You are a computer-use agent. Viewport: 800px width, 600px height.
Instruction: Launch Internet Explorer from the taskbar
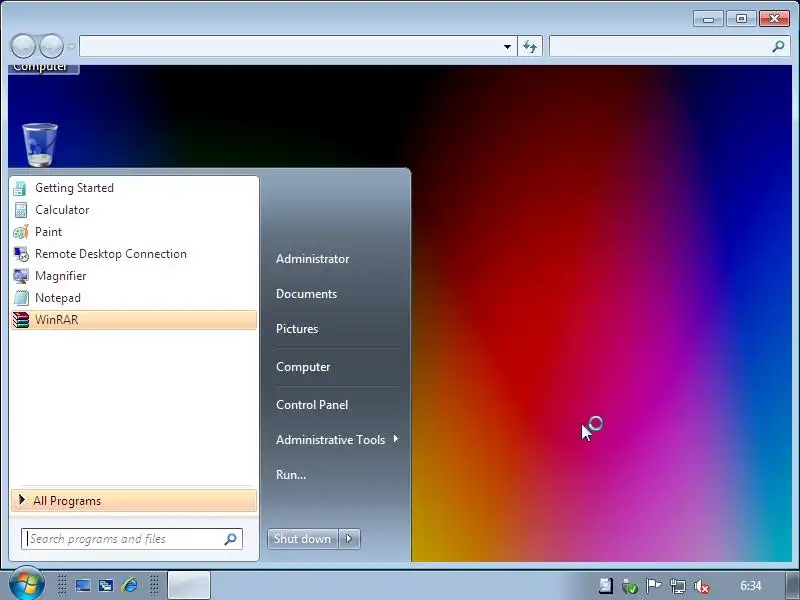[x=130, y=585]
